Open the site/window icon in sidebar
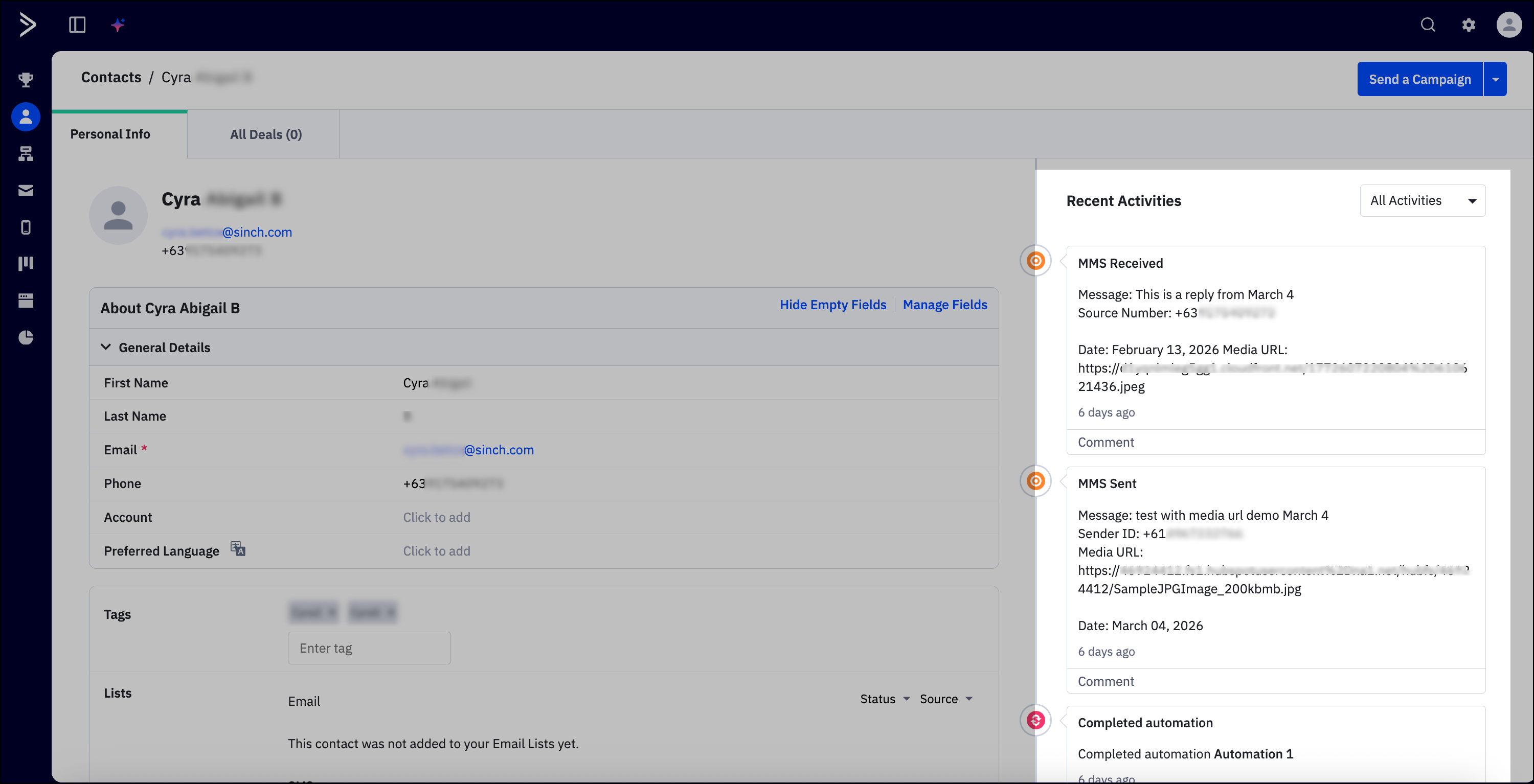Viewport: 1534px width, 784px height. [26, 301]
